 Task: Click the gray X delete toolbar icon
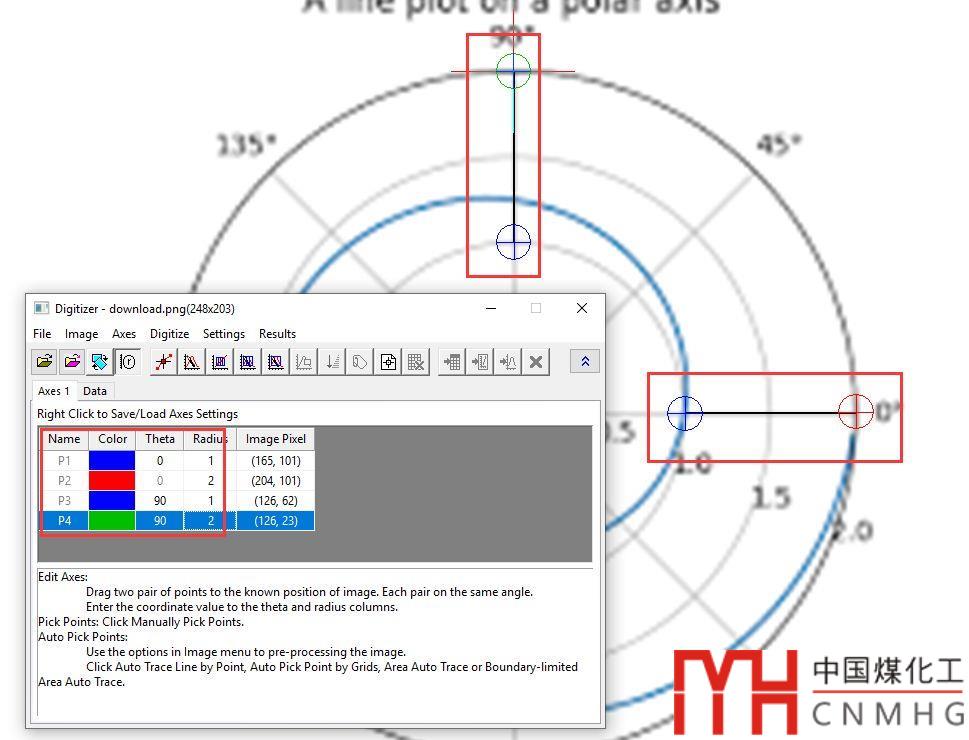pos(536,362)
